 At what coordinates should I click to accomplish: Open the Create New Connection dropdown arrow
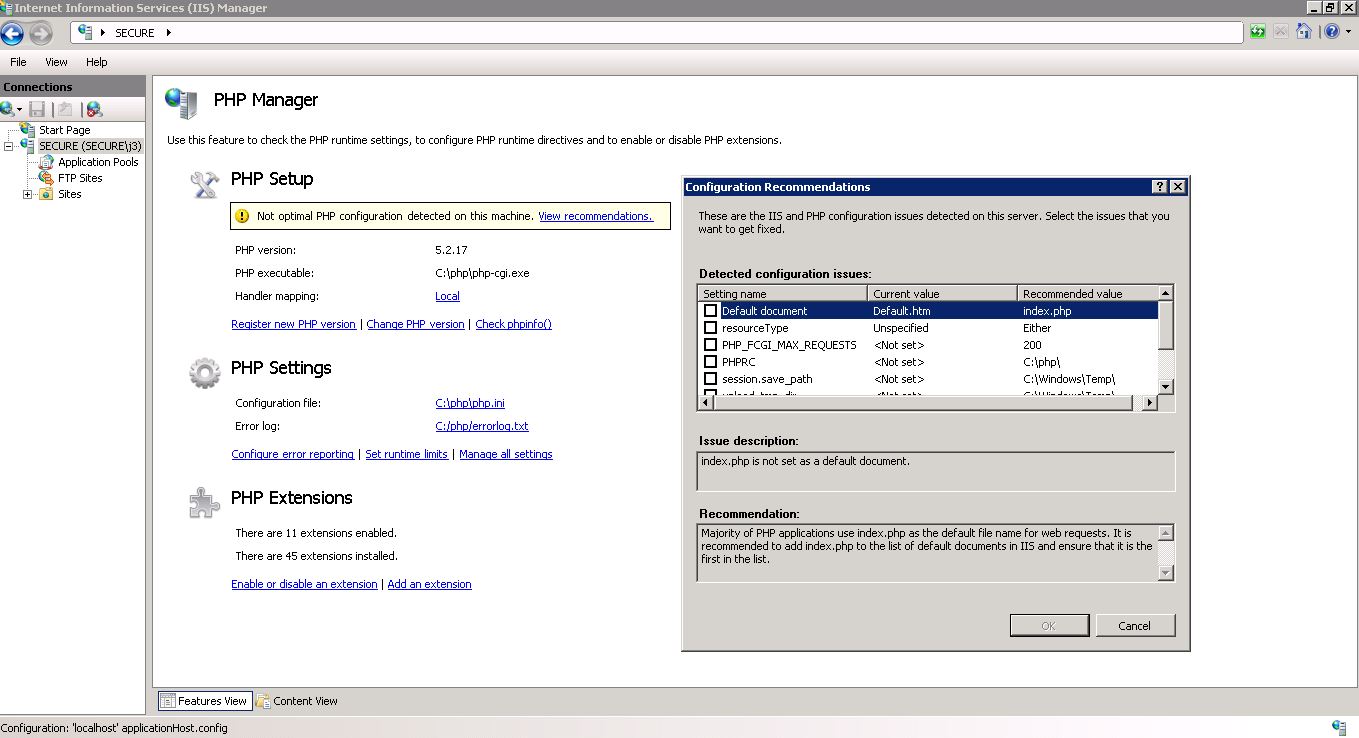coord(20,110)
